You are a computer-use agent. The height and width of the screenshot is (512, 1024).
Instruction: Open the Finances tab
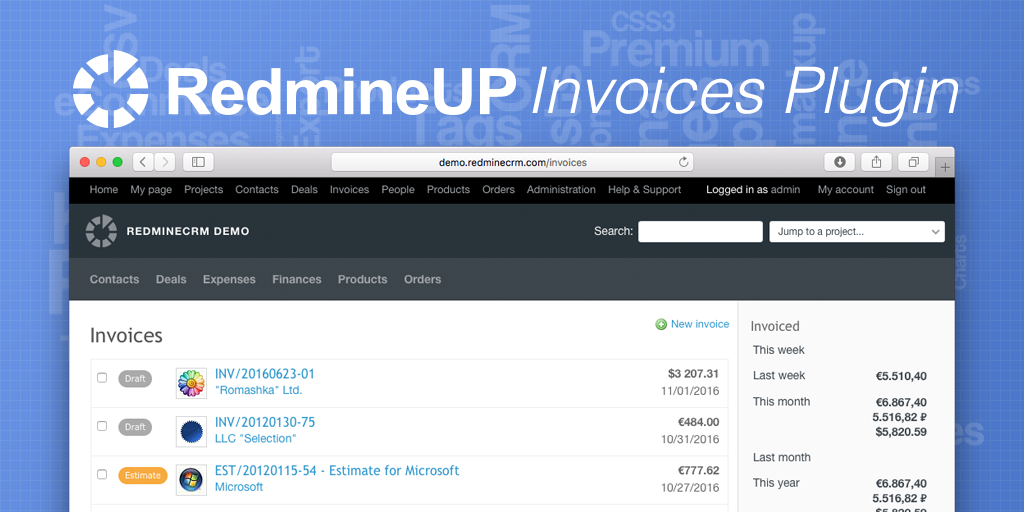coord(297,280)
